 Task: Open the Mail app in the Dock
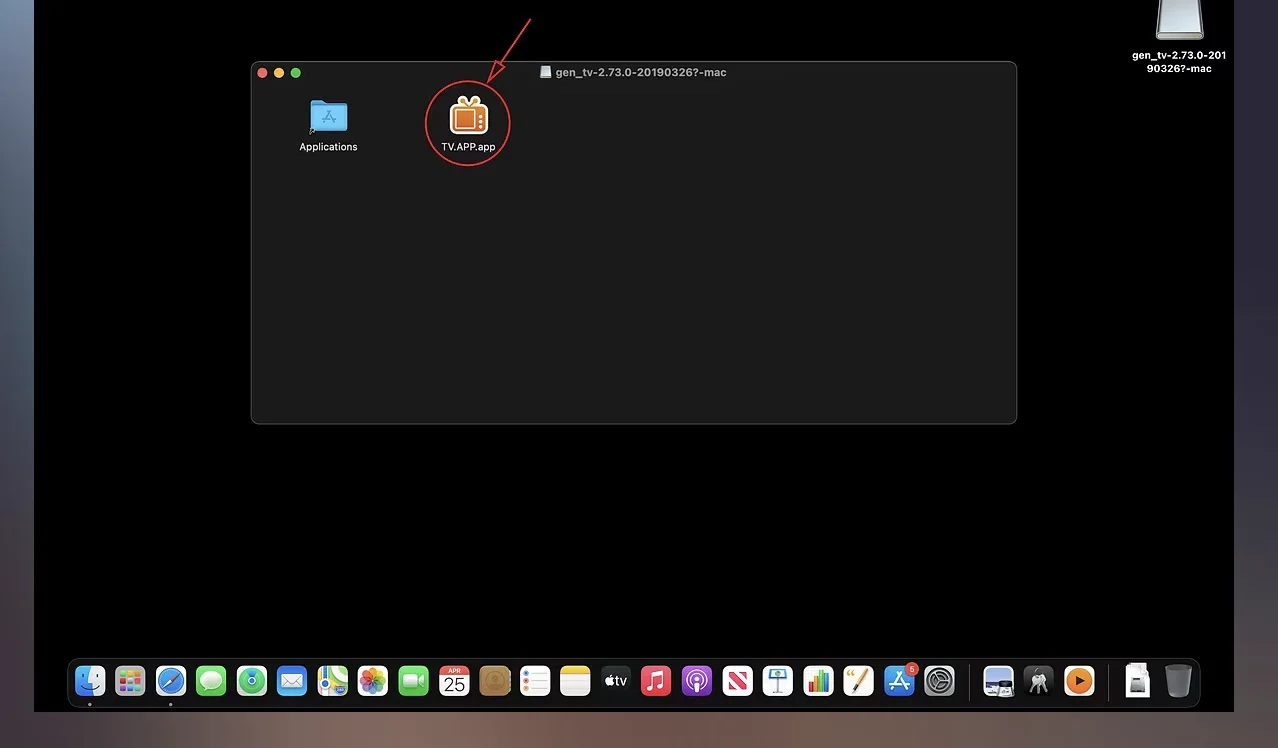coord(292,681)
